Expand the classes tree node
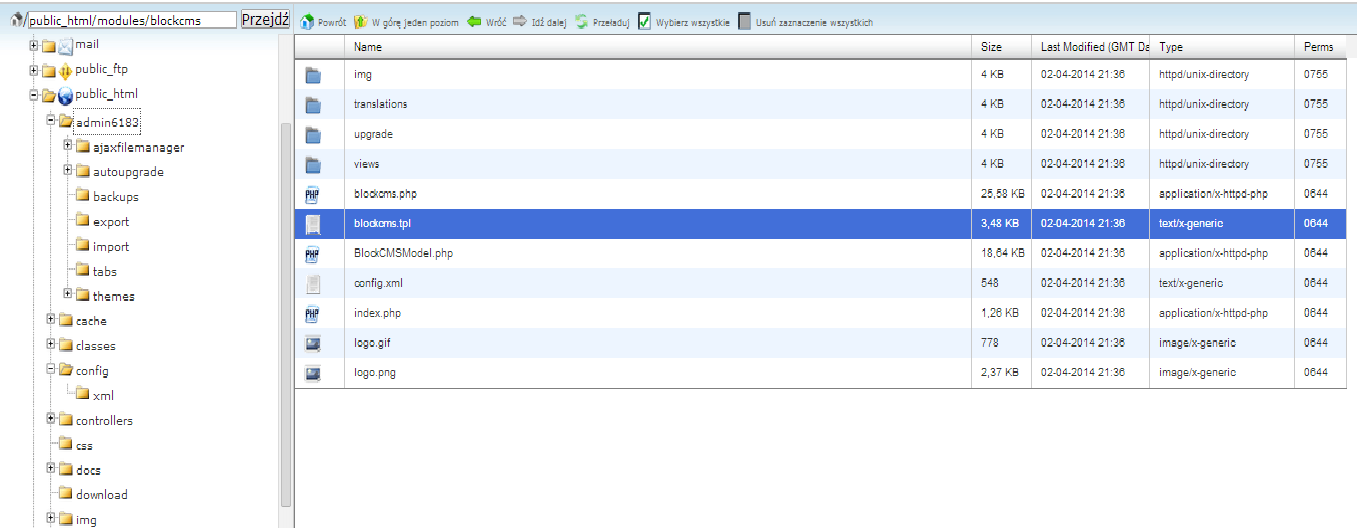Image resolution: width=1357 pixels, height=528 pixels. 51,344
